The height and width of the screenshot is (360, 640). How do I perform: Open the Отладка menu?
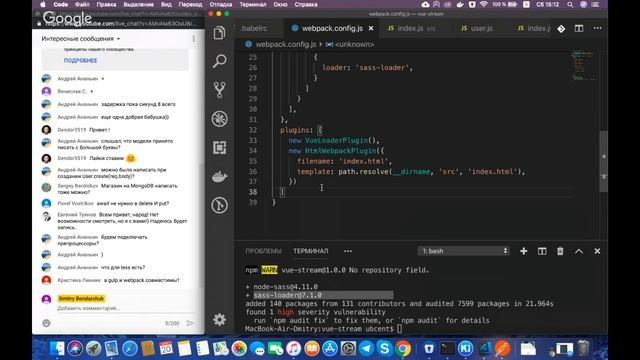click(221, 4)
